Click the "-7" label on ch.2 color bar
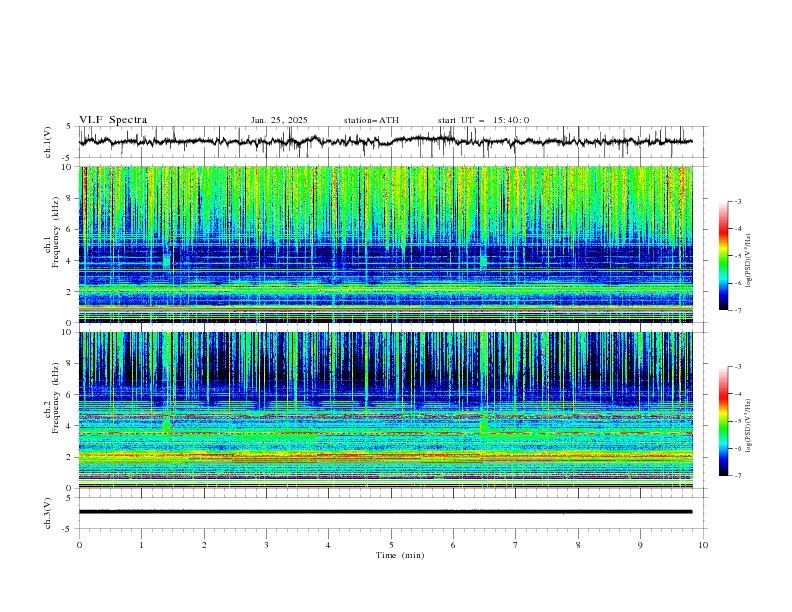 point(737,475)
